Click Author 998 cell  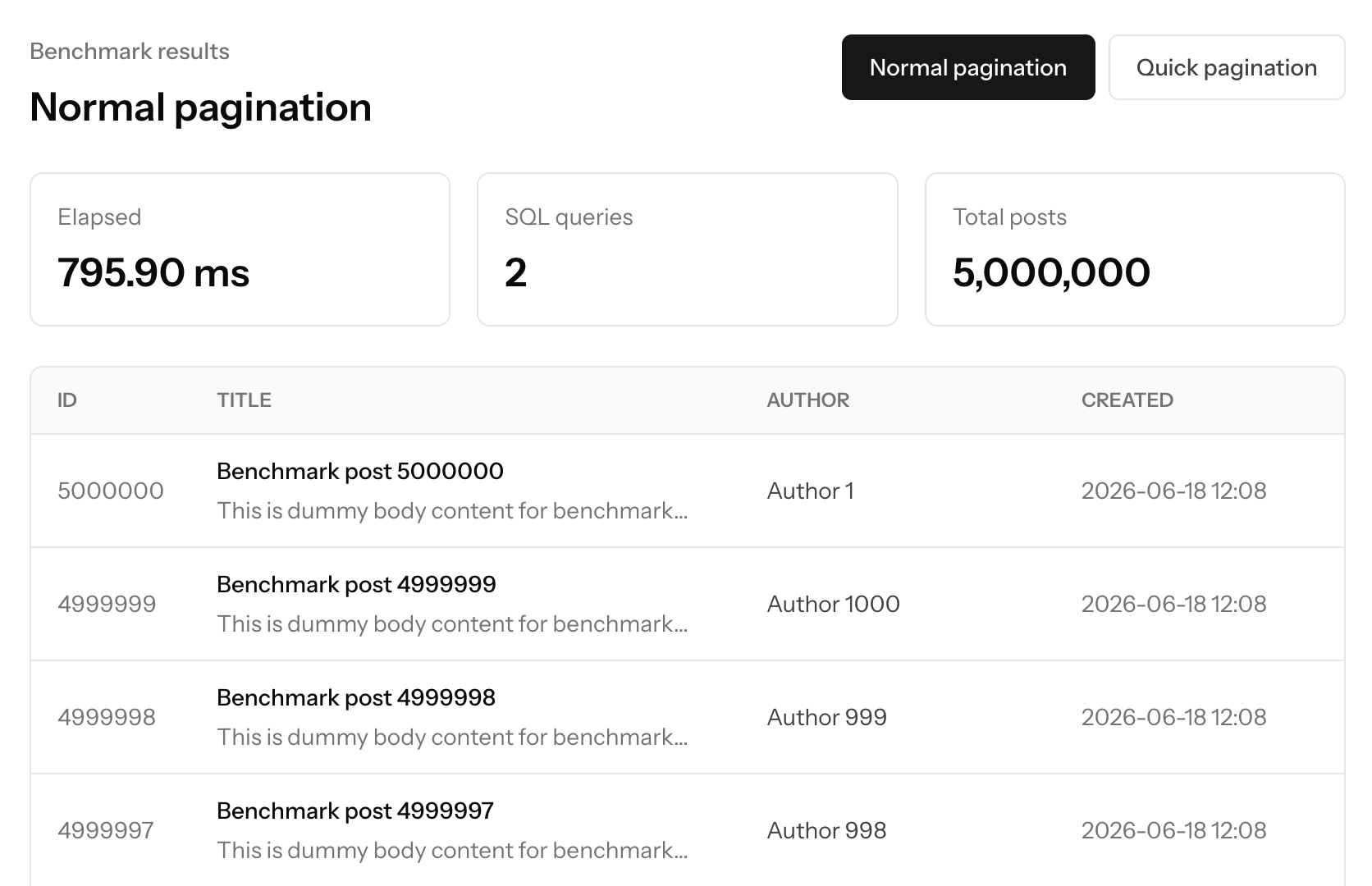point(827,830)
